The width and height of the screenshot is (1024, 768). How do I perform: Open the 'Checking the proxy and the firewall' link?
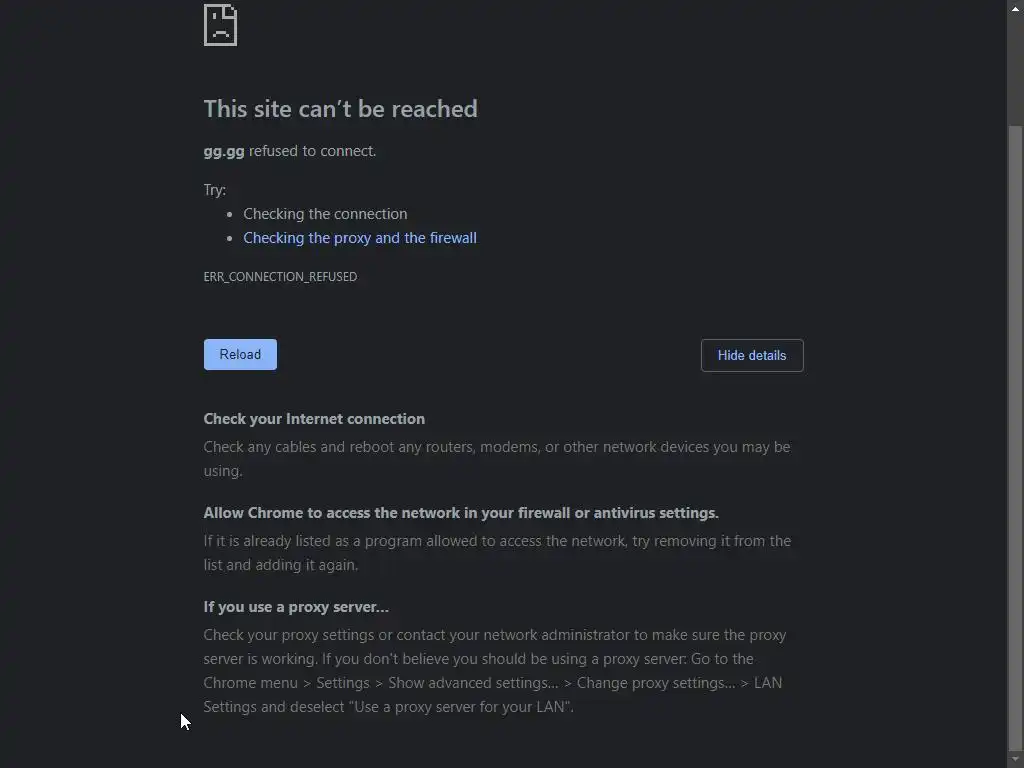360,238
